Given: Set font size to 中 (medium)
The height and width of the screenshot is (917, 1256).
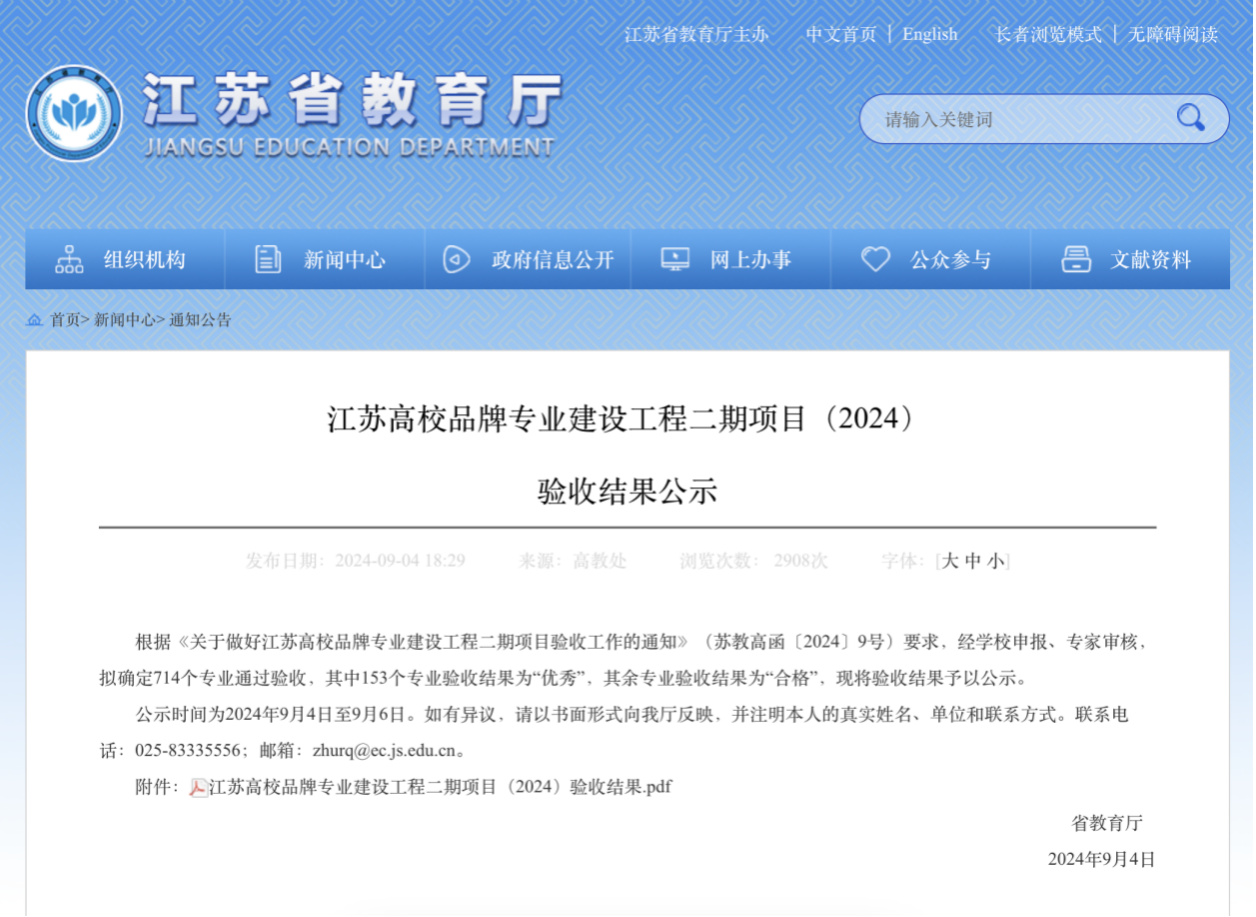Looking at the screenshot, I should 972,561.
